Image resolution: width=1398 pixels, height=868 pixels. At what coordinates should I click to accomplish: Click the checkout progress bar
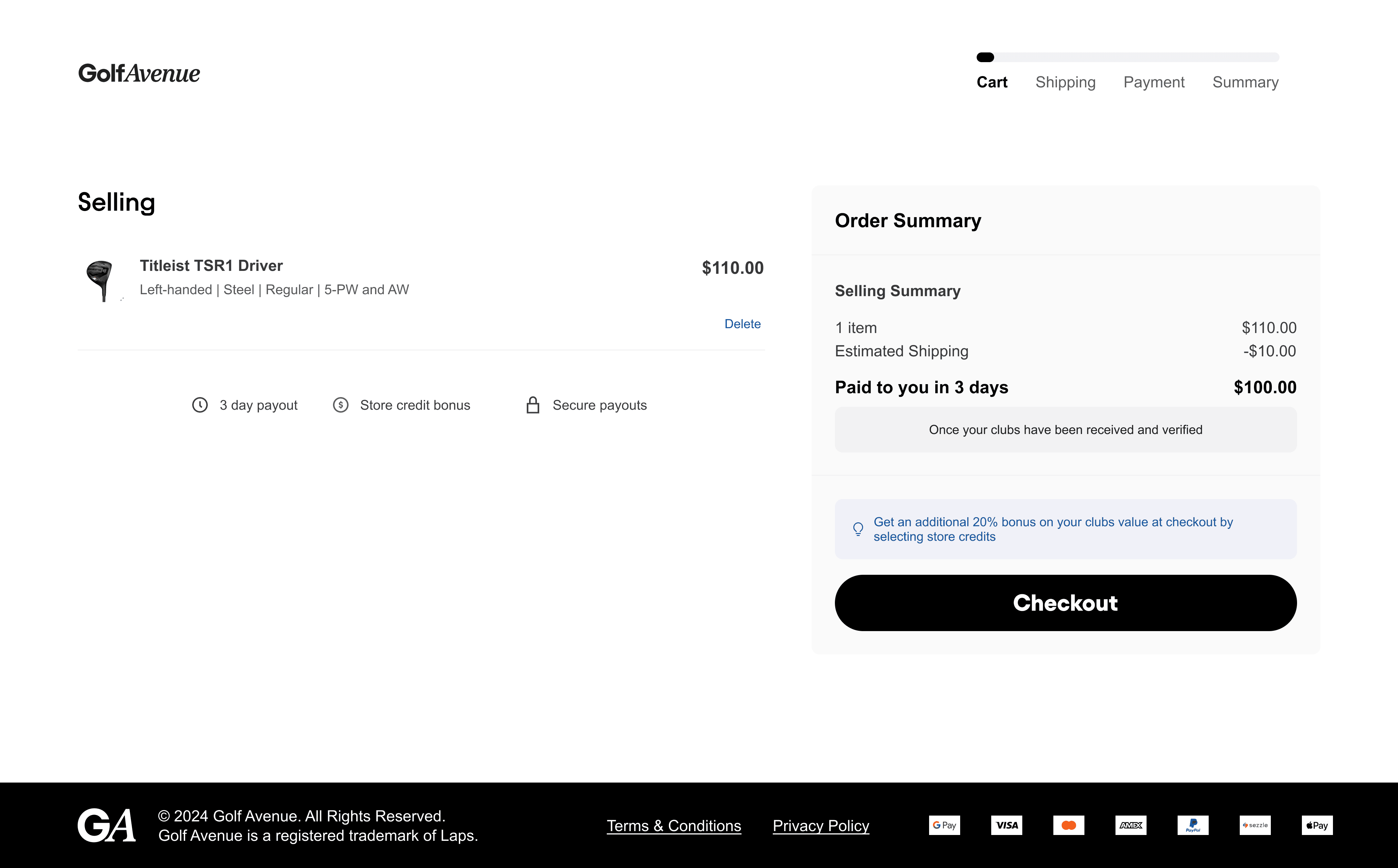click(1128, 57)
